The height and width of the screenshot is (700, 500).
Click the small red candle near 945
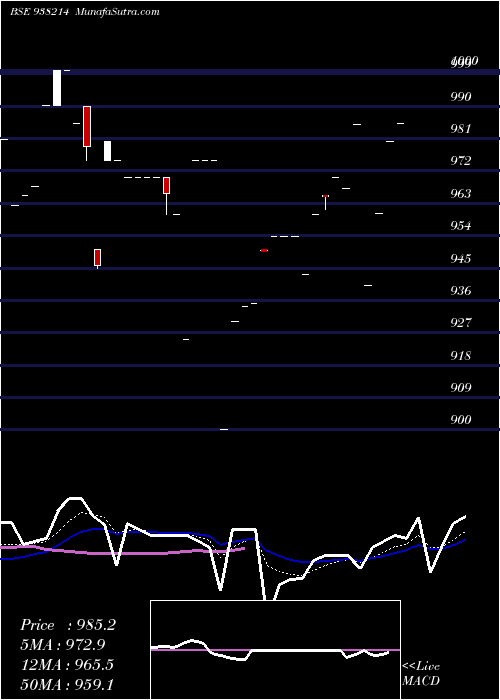coord(97,258)
